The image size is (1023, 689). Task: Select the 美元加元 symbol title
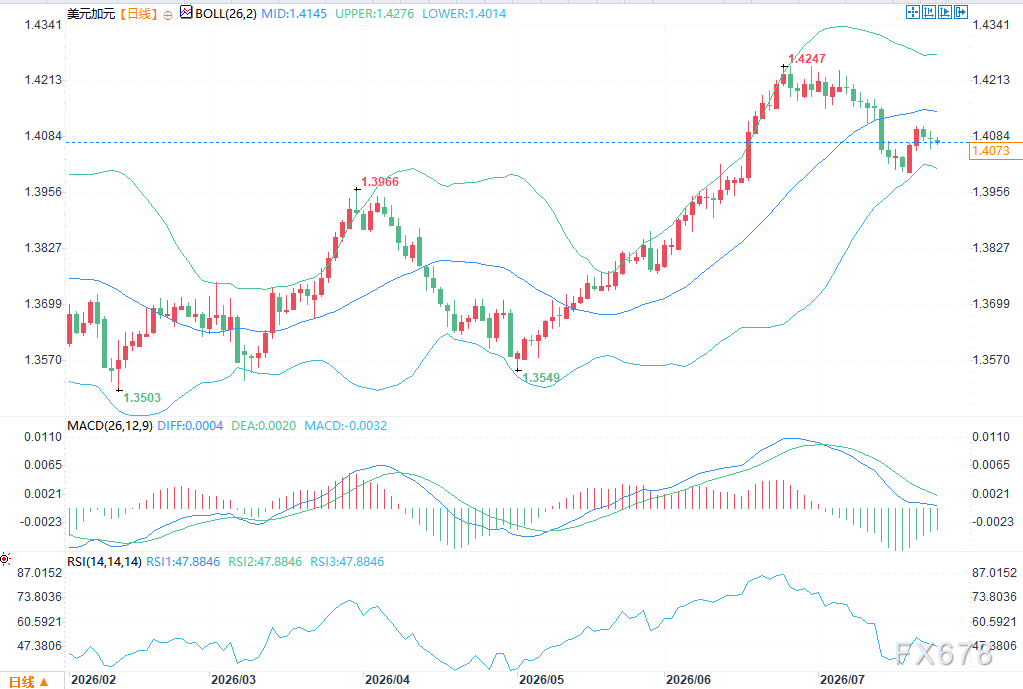pyautogui.click(x=91, y=14)
